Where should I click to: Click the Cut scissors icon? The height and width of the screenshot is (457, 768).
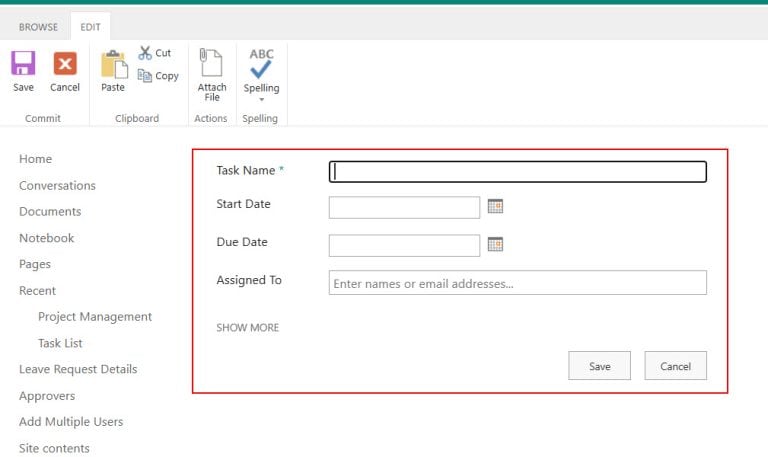click(x=145, y=52)
